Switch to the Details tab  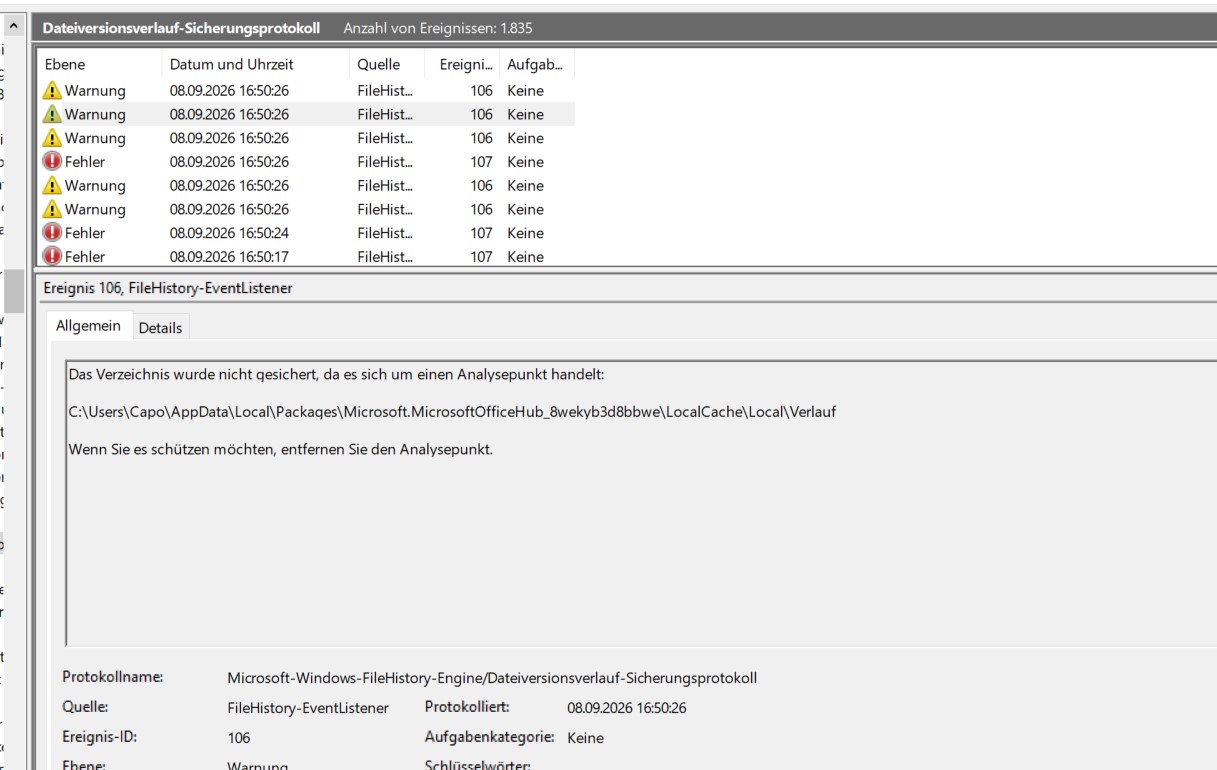click(x=160, y=327)
